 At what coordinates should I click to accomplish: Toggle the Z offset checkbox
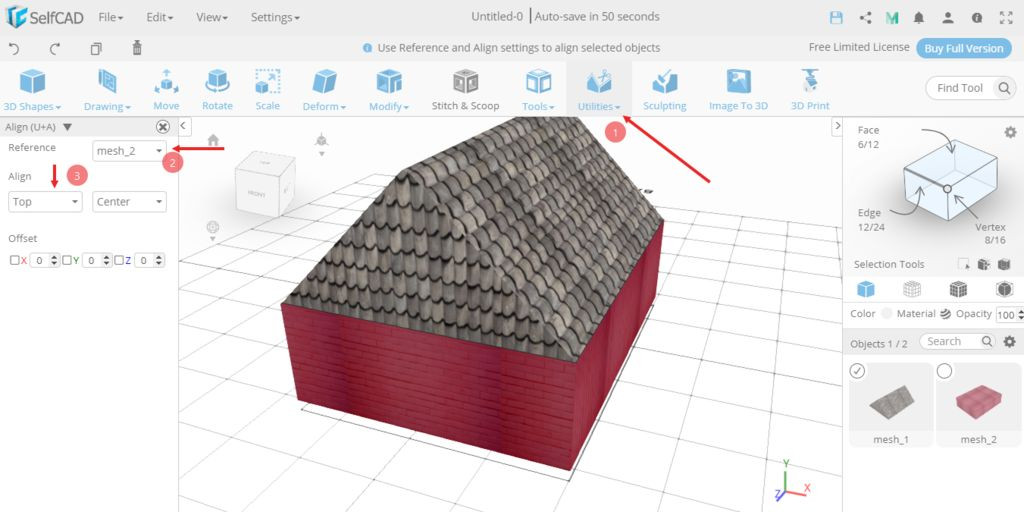(x=119, y=260)
